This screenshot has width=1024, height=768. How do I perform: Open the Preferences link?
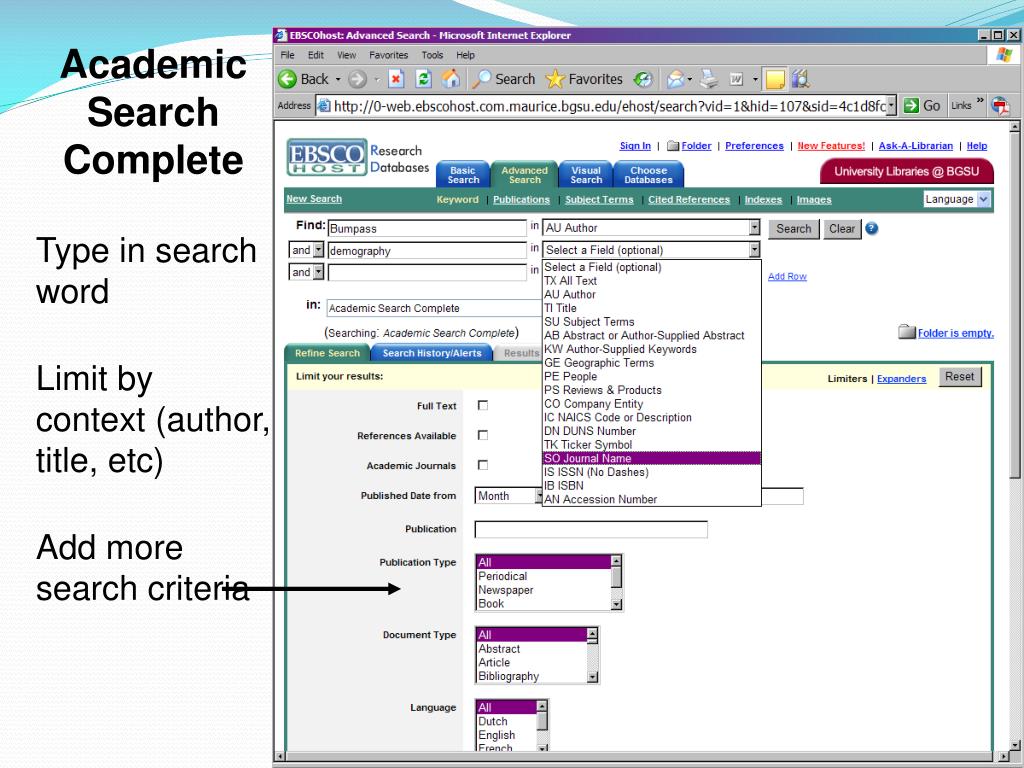coord(754,146)
